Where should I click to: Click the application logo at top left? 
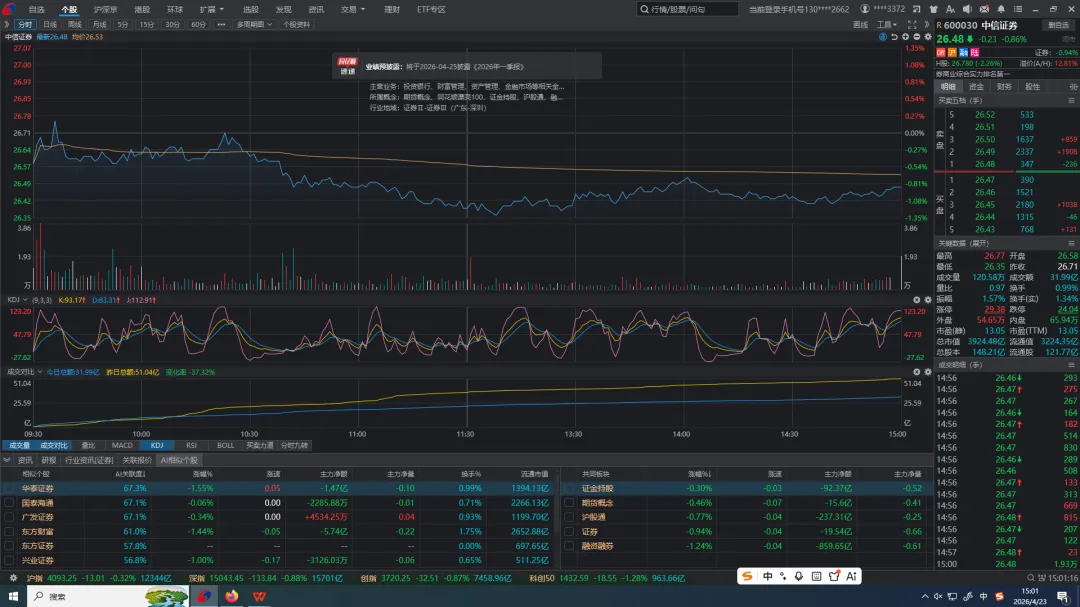point(8,9)
